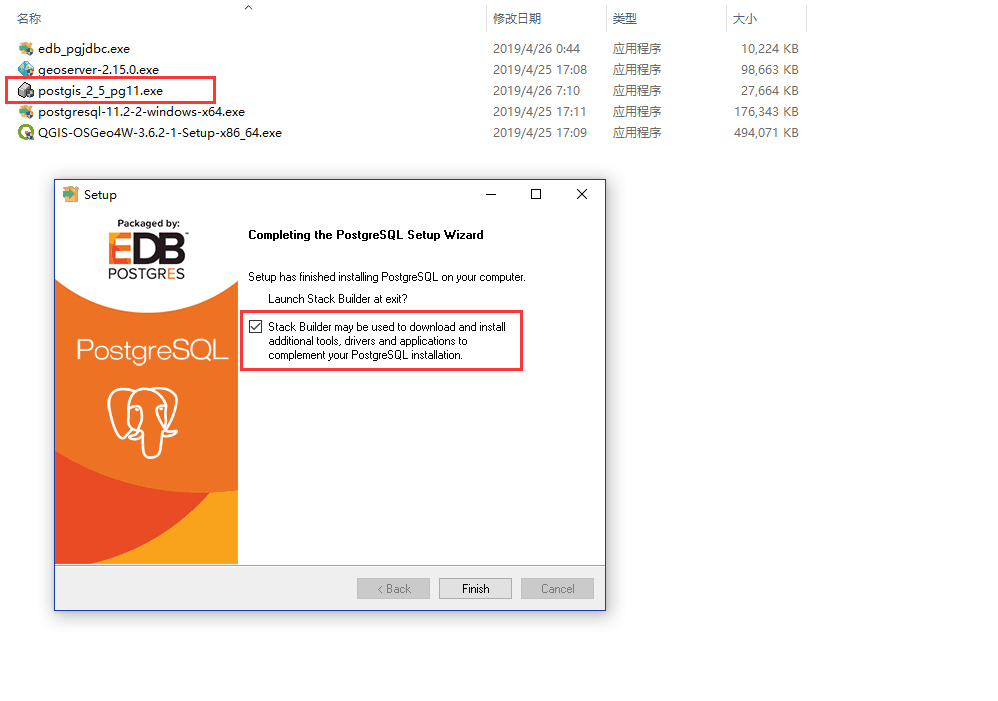Viewport: 998px width, 701px height.
Task: Select the QGIS-OSGeo4W setup file icon
Action: tap(25, 132)
